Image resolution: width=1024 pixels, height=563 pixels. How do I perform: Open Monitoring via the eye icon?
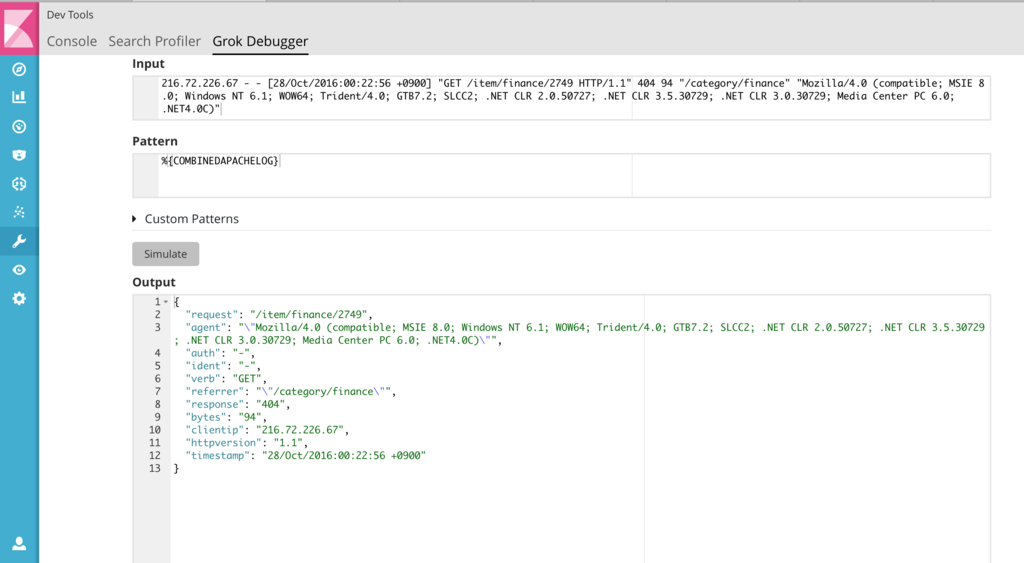point(19,270)
